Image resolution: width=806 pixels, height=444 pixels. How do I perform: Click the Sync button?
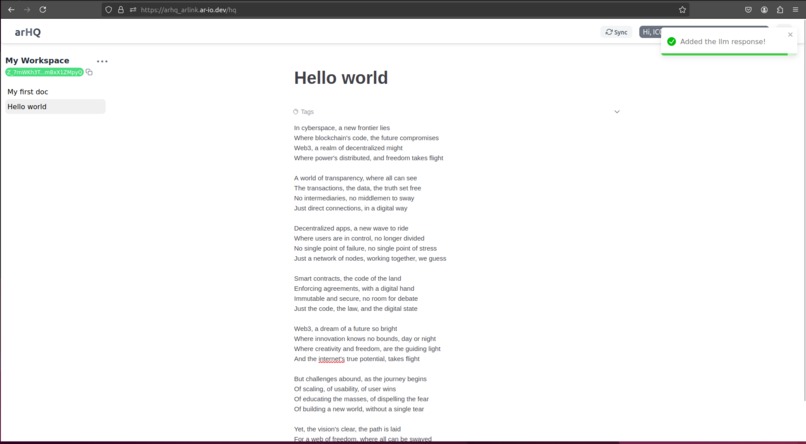pyautogui.click(x=616, y=32)
